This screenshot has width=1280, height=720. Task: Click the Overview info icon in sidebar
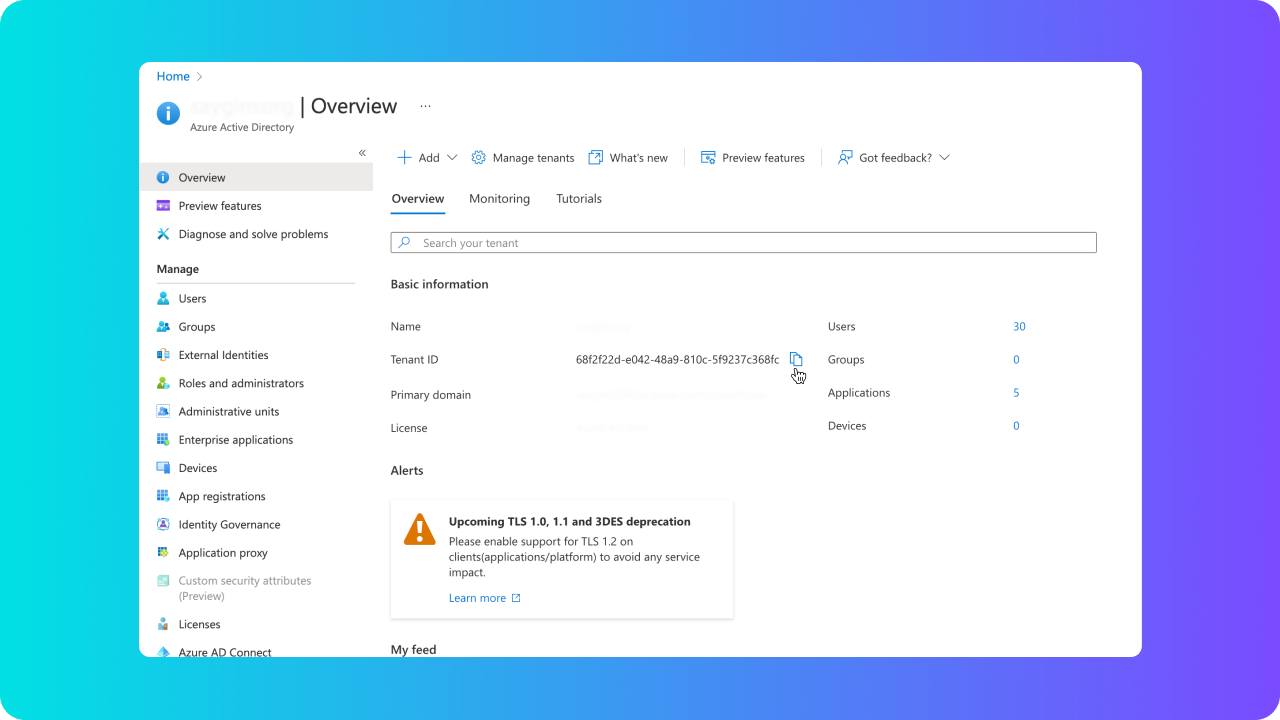point(163,177)
